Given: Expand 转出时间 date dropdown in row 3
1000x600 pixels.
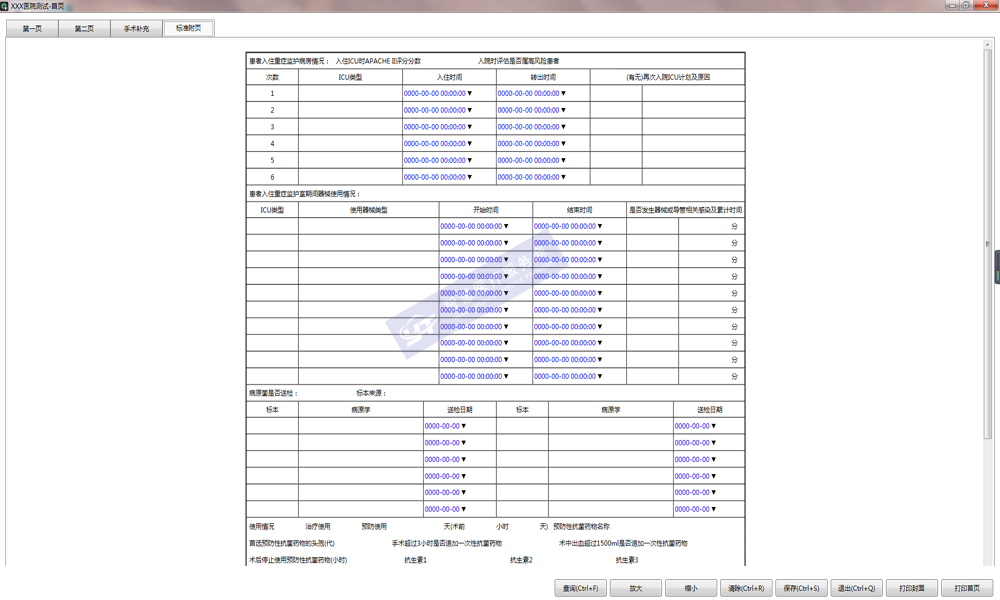Looking at the screenshot, I should (564, 127).
